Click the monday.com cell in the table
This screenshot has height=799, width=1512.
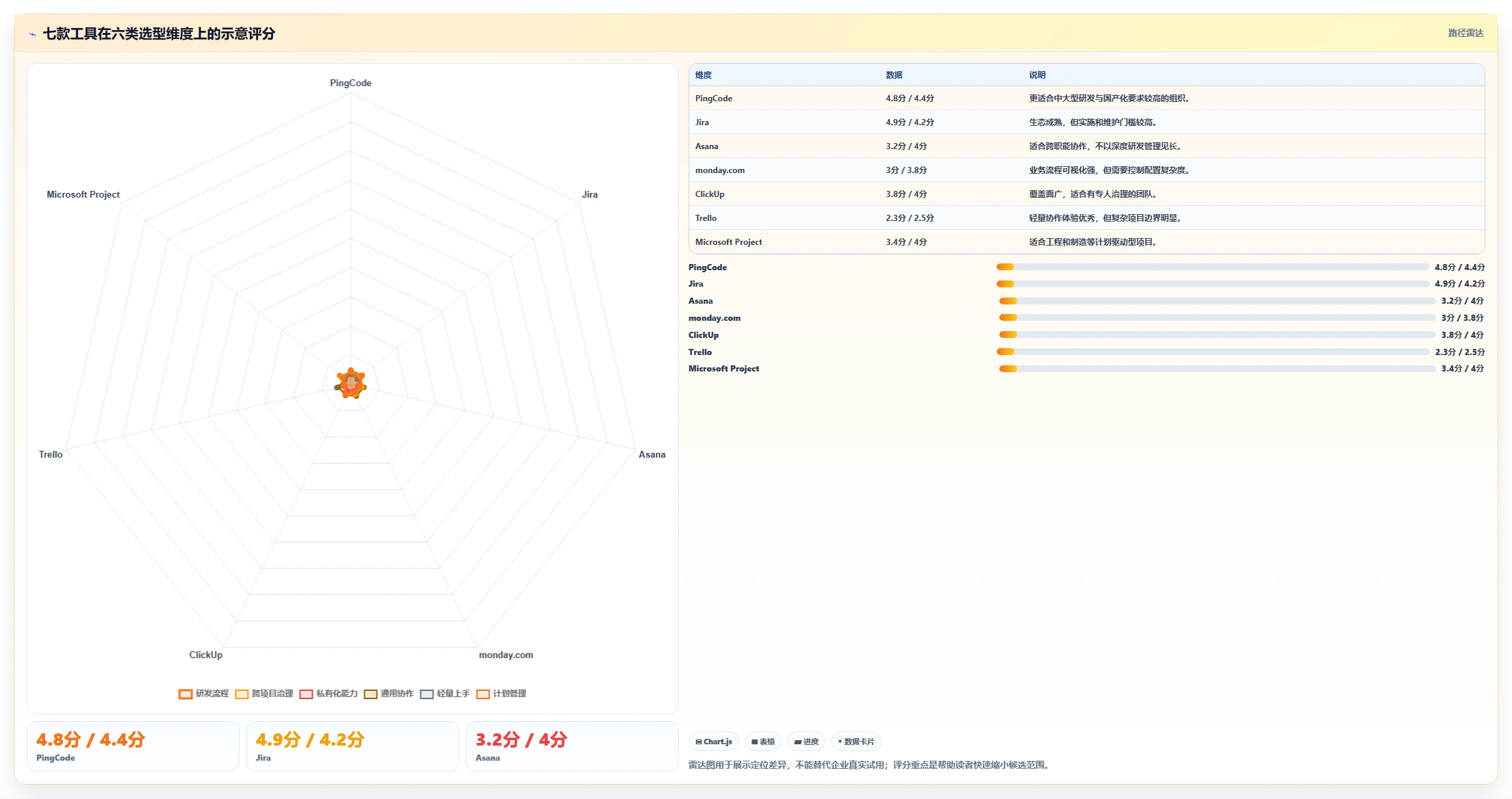pos(720,170)
